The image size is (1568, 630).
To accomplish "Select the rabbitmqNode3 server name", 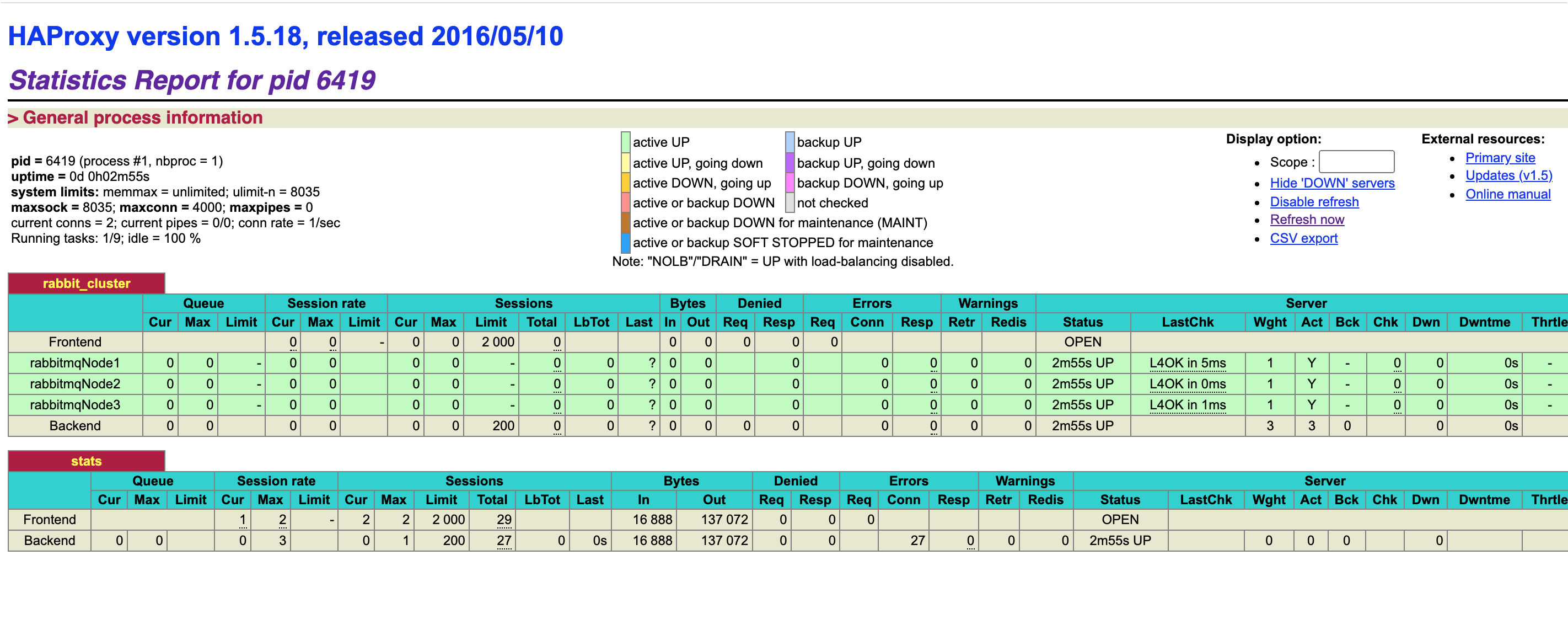I will point(75,404).
